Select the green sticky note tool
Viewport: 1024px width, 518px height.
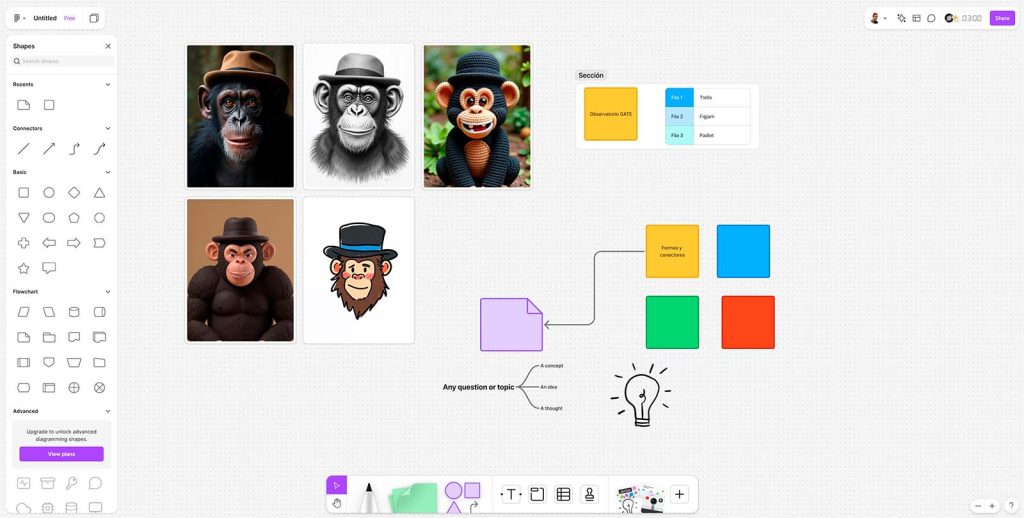(413, 497)
